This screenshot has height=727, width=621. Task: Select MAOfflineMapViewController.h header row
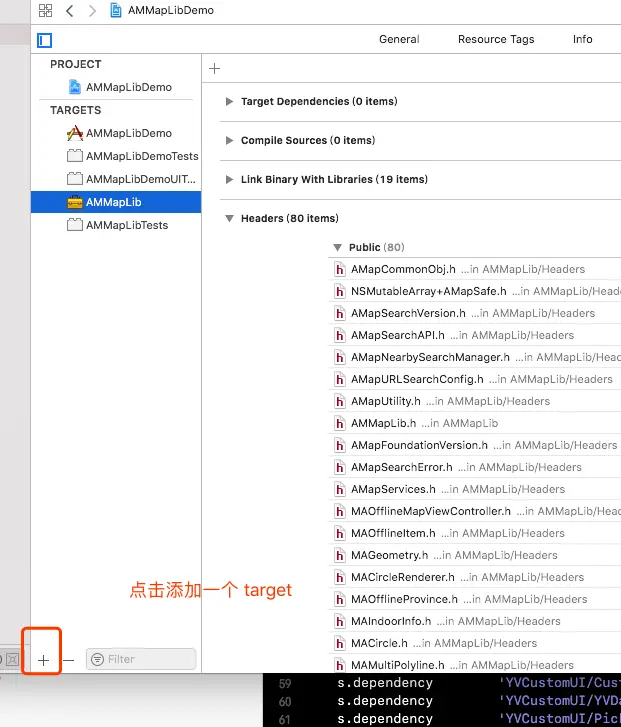point(474,511)
